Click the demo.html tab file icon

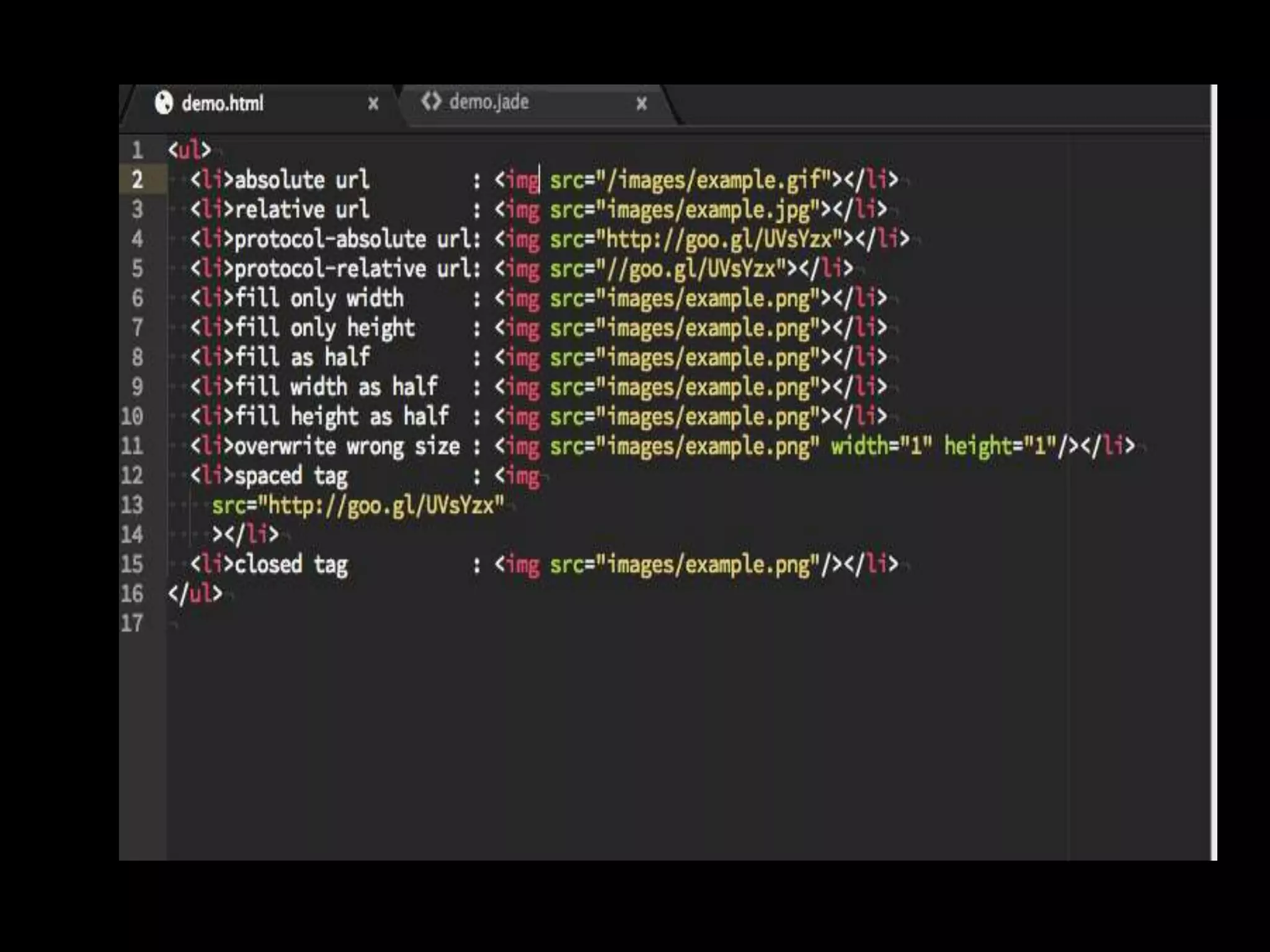point(164,103)
